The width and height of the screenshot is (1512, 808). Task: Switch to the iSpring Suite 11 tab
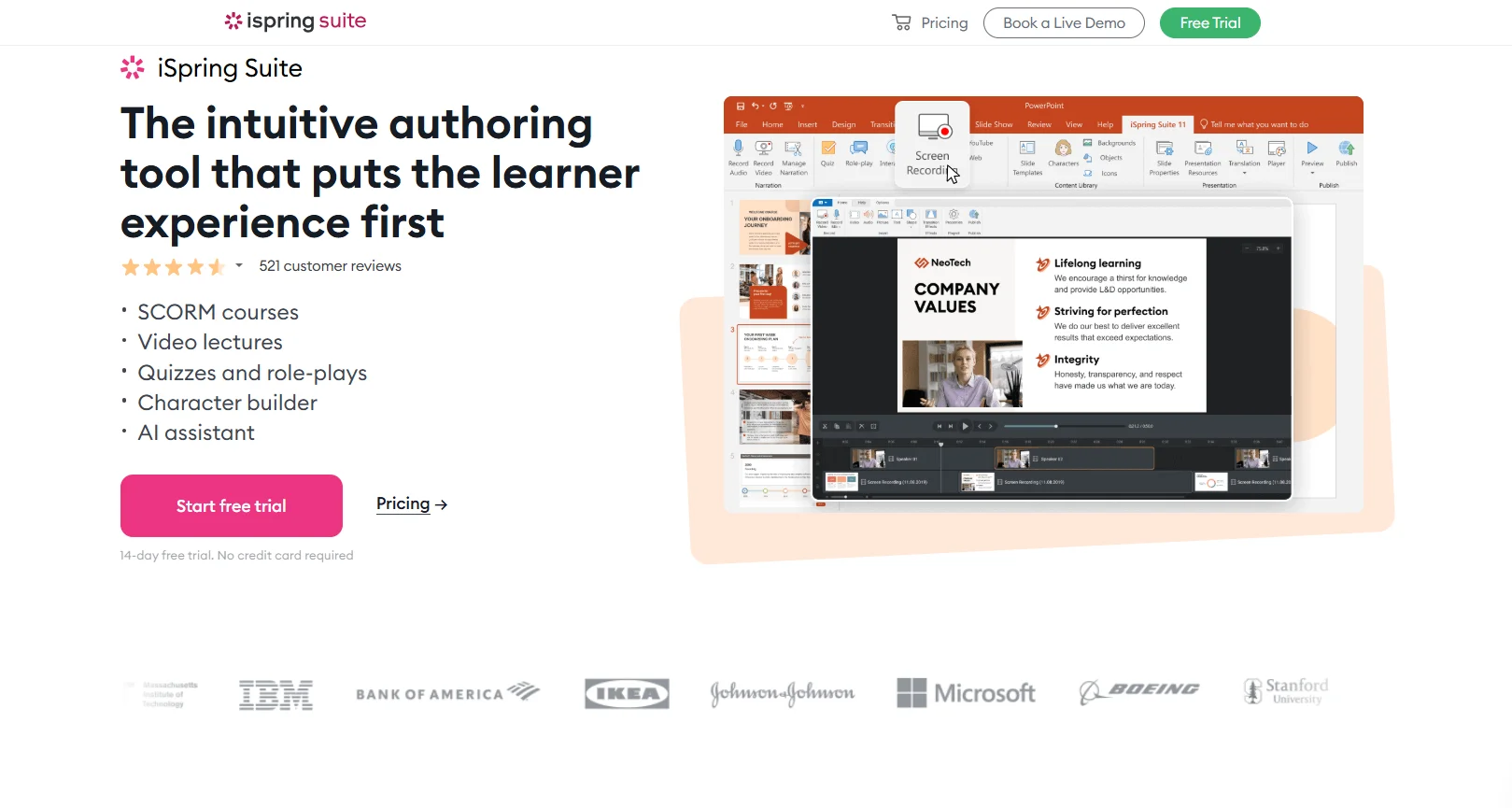pyautogui.click(x=1157, y=124)
